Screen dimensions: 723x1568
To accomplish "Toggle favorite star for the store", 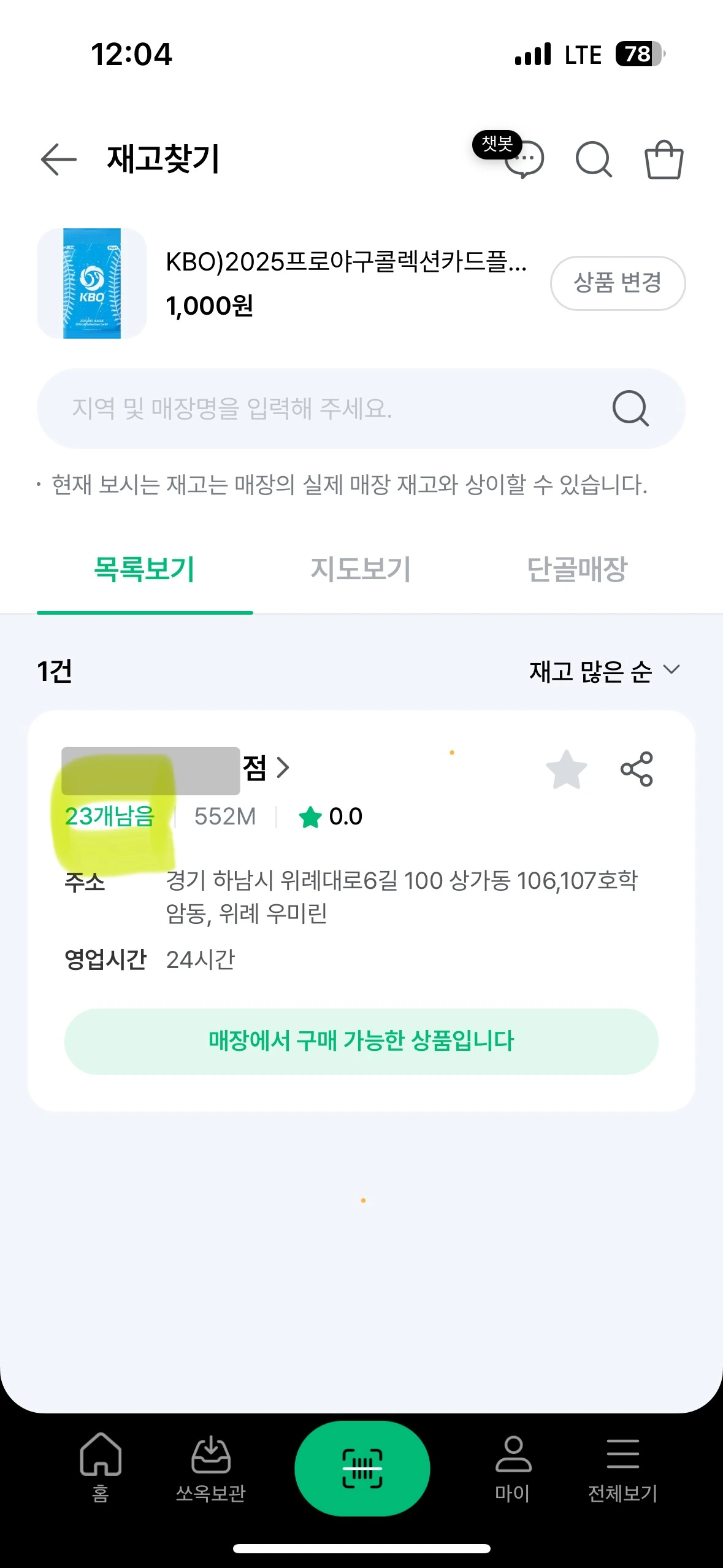I will (566, 769).
